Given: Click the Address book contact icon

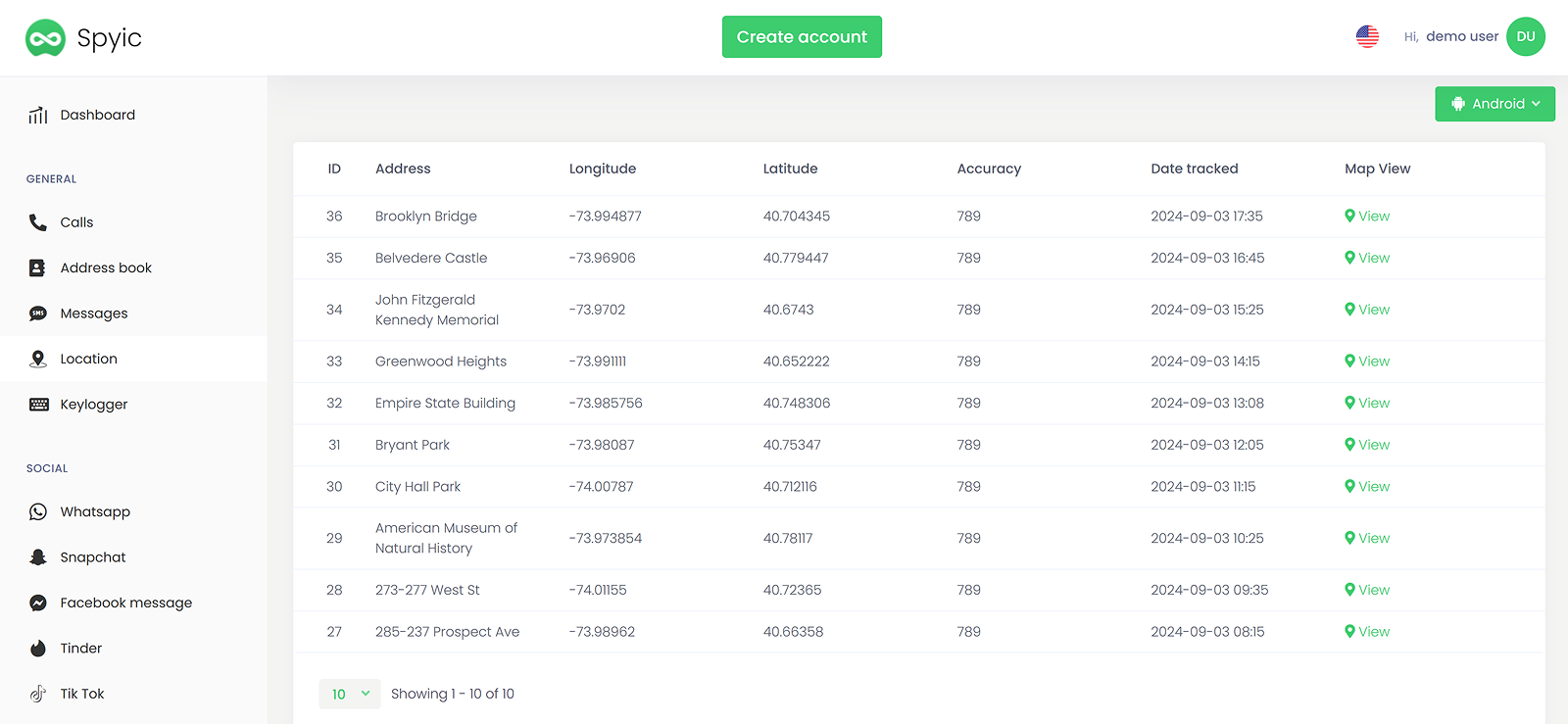Looking at the screenshot, I should (x=37, y=267).
